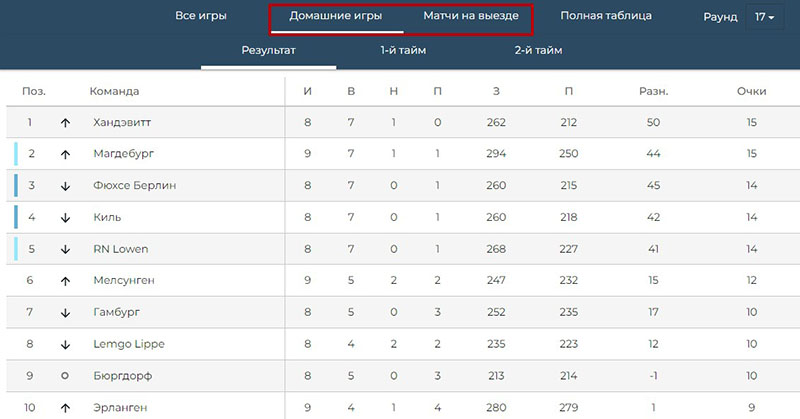Switch to the Все игры tab
Viewport: 800px width, 419px height.
[200, 16]
